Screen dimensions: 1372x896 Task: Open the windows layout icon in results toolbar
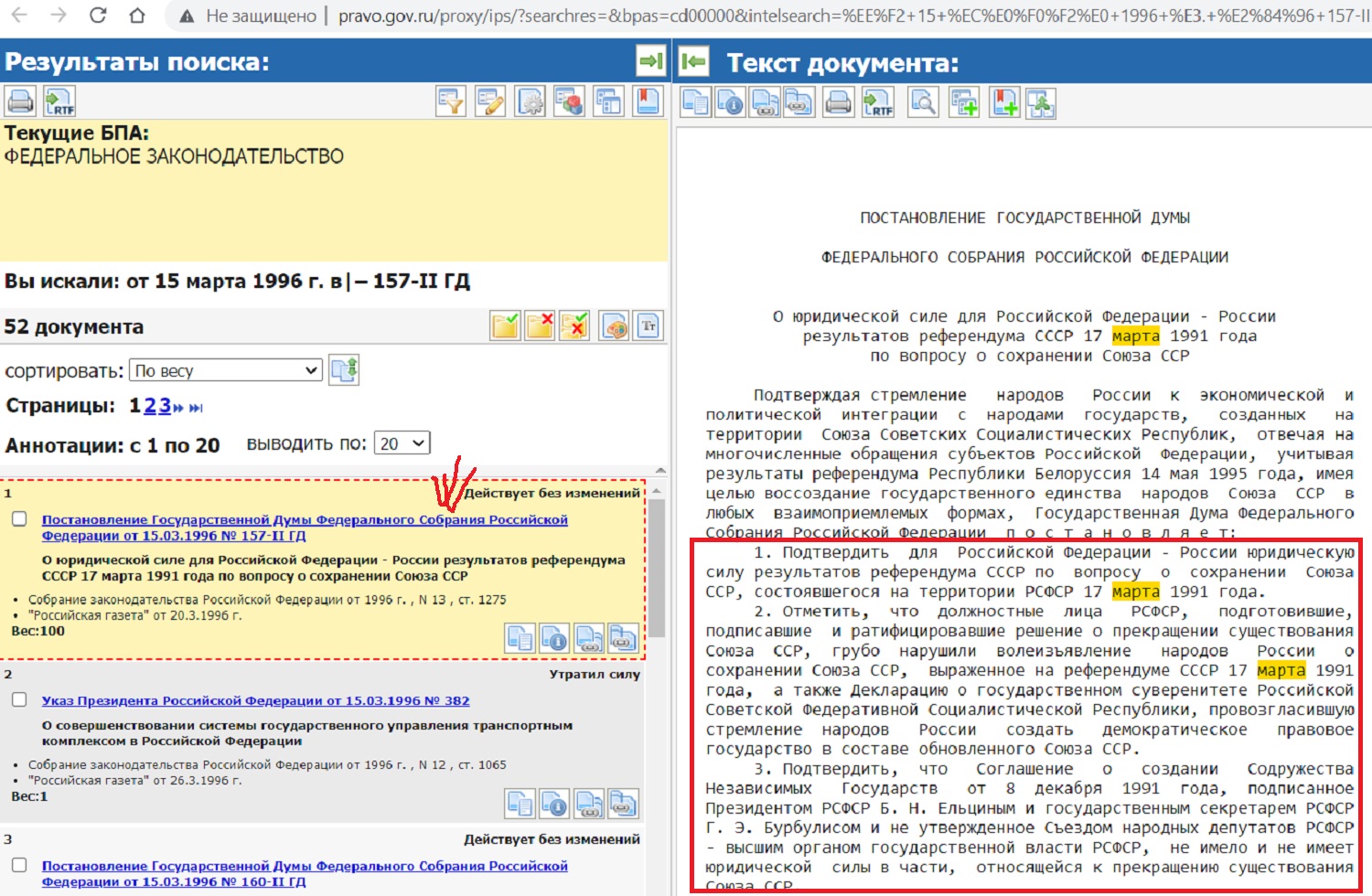[608, 101]
